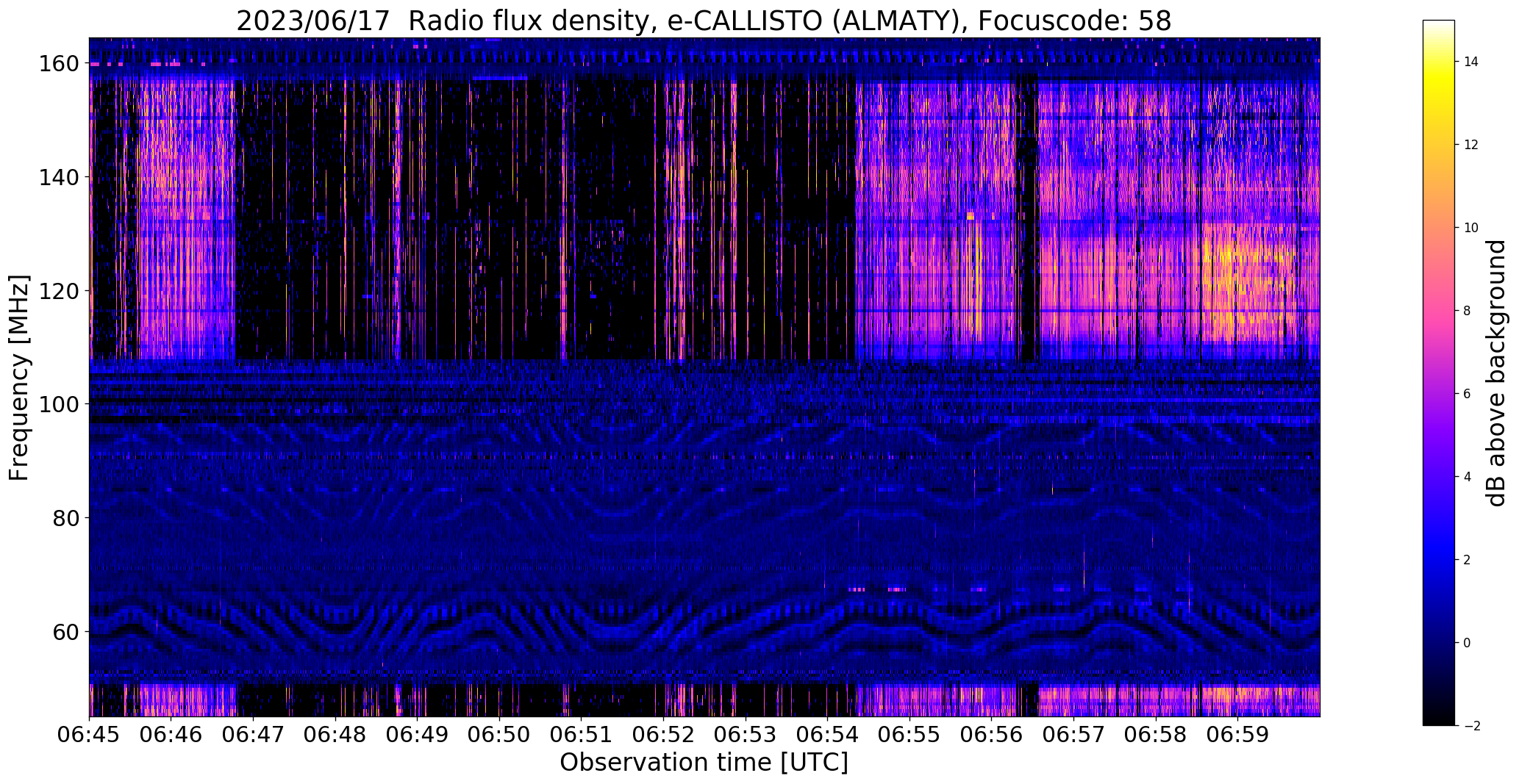Click the colorbar tick label 4
This screenshot has height=784, width=1519.
pyautogui.click(x=1468, y=477)
